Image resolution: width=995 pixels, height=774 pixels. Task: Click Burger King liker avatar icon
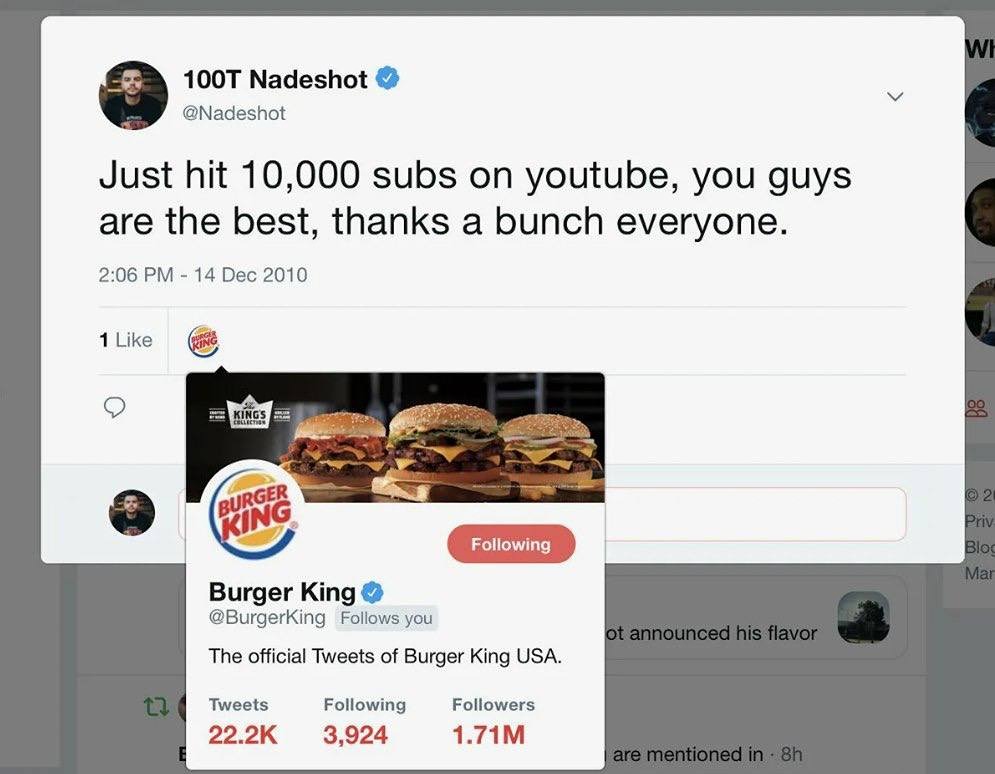click(x=203, y=341)
